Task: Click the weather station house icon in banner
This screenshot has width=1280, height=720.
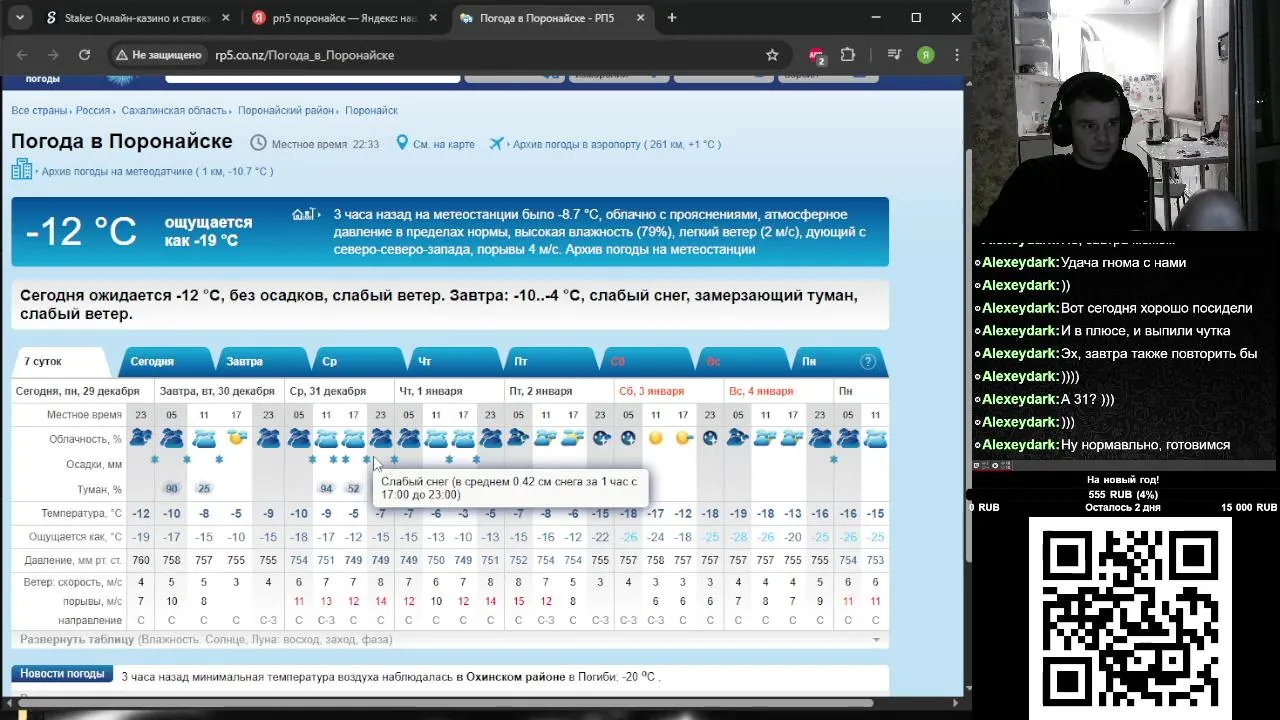Action: [304, 214]
